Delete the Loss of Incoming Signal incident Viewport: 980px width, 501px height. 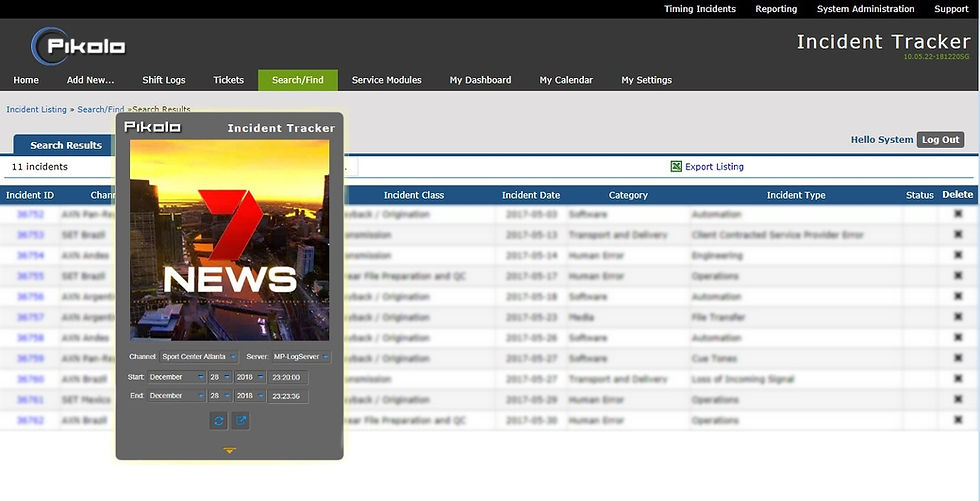pos(958,379)
